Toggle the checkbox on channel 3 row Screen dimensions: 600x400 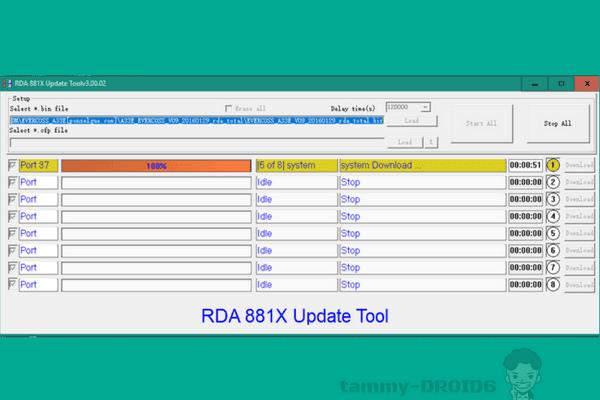point(12,199)
